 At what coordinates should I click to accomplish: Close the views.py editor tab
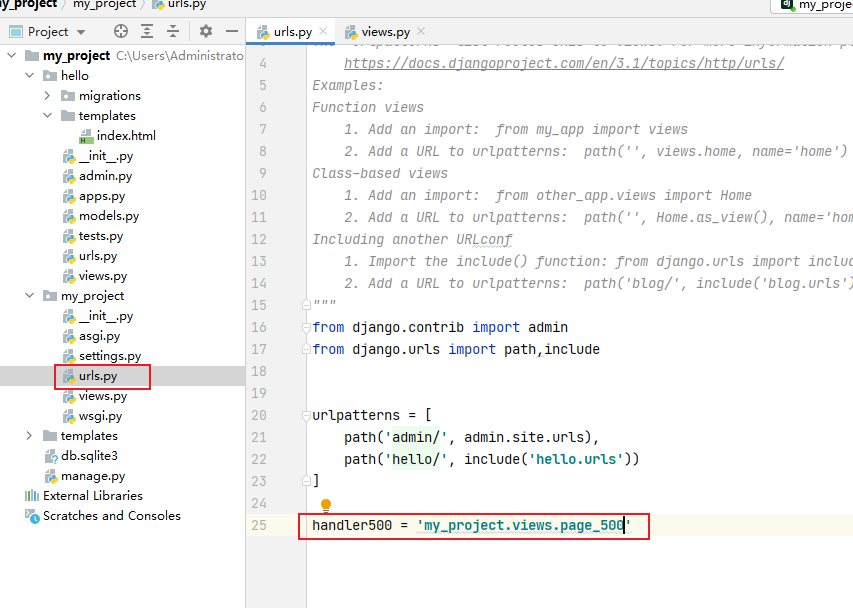tap(421, 32)
